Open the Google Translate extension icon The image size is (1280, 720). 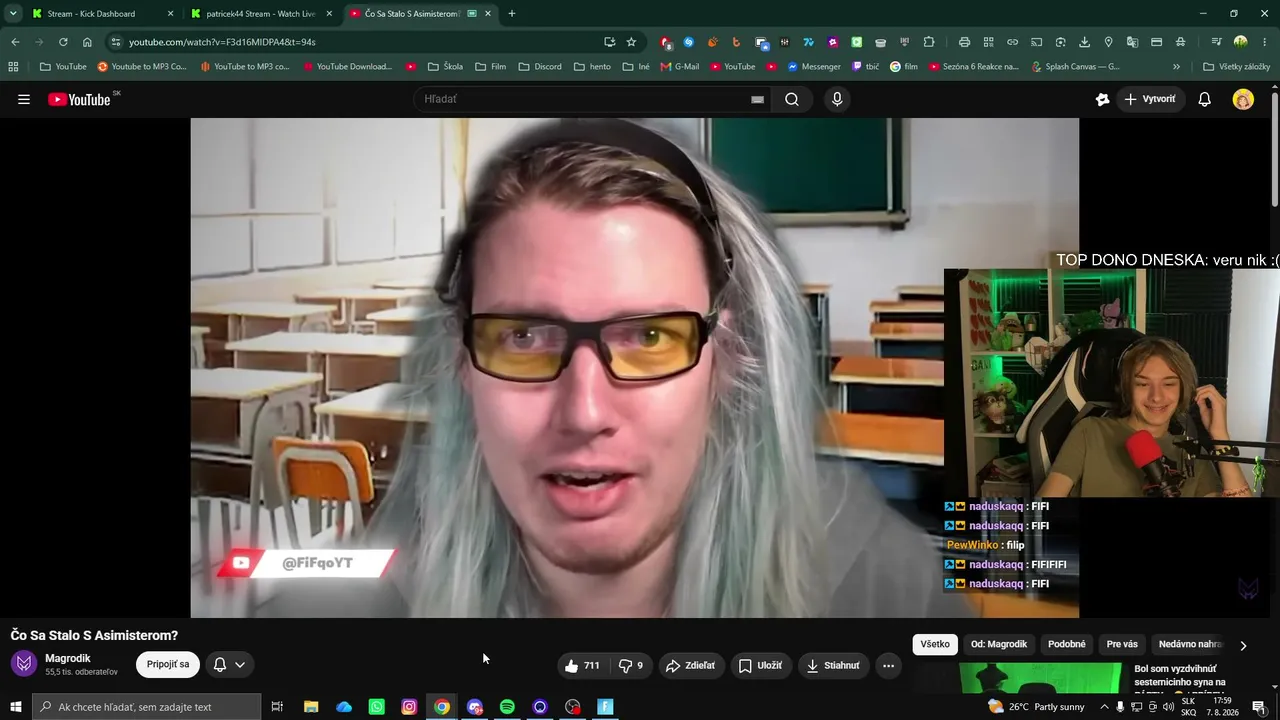1132,42
